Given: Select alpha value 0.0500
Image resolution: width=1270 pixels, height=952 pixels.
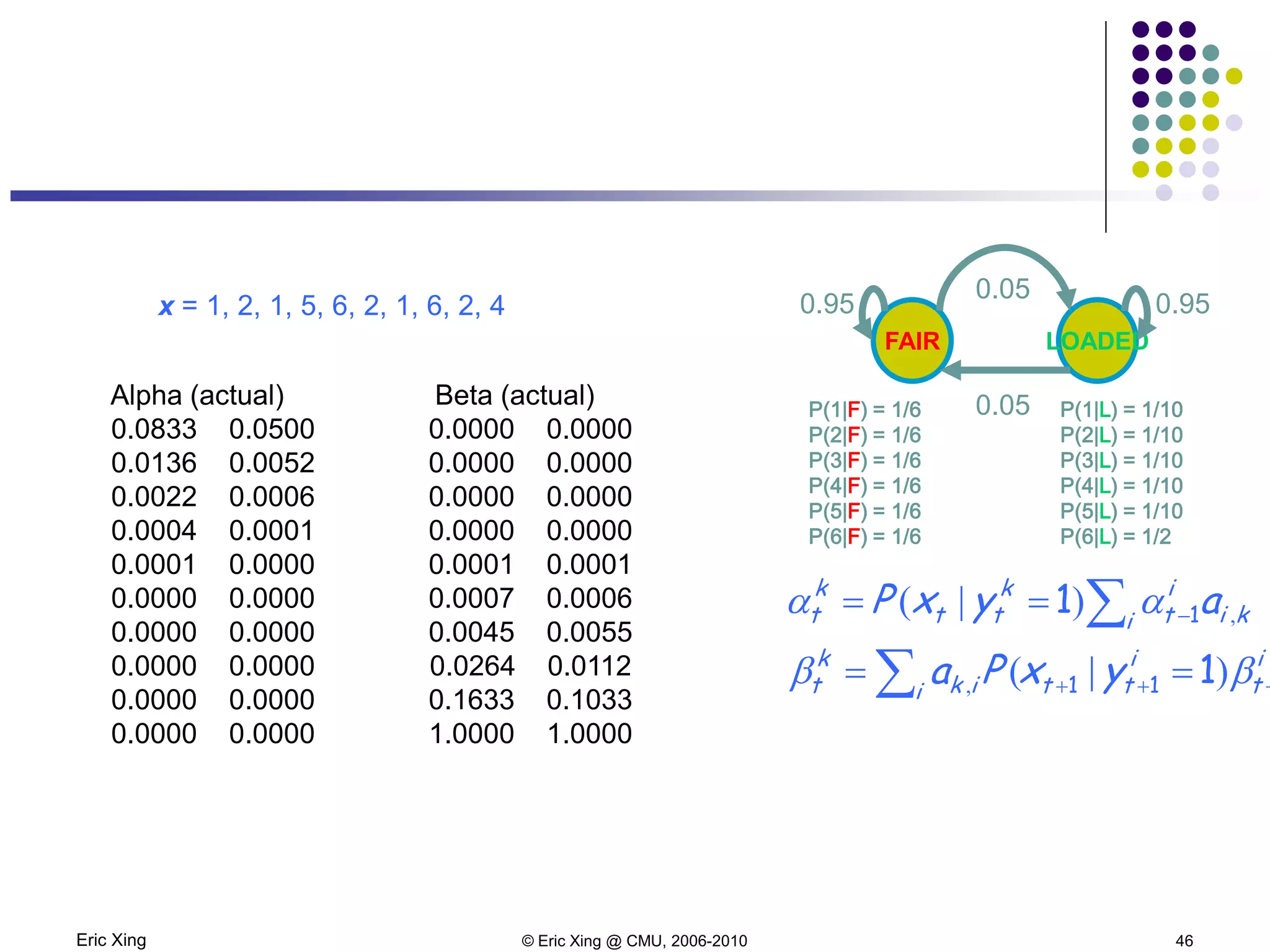Looking at the screenshot, I should coord(272,429).
